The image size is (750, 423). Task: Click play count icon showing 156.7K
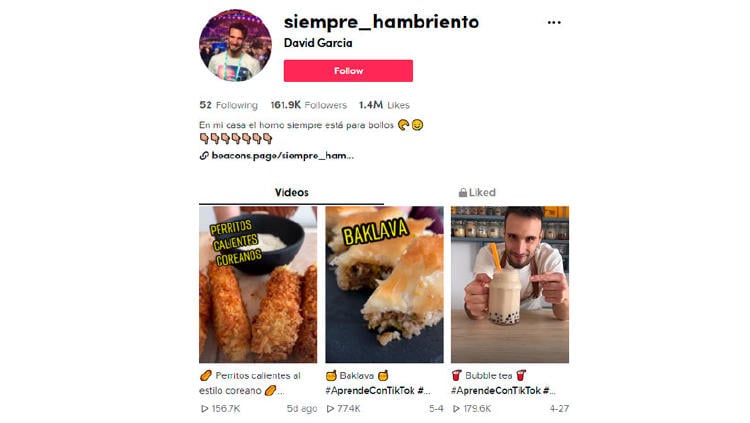coord(204,409)
